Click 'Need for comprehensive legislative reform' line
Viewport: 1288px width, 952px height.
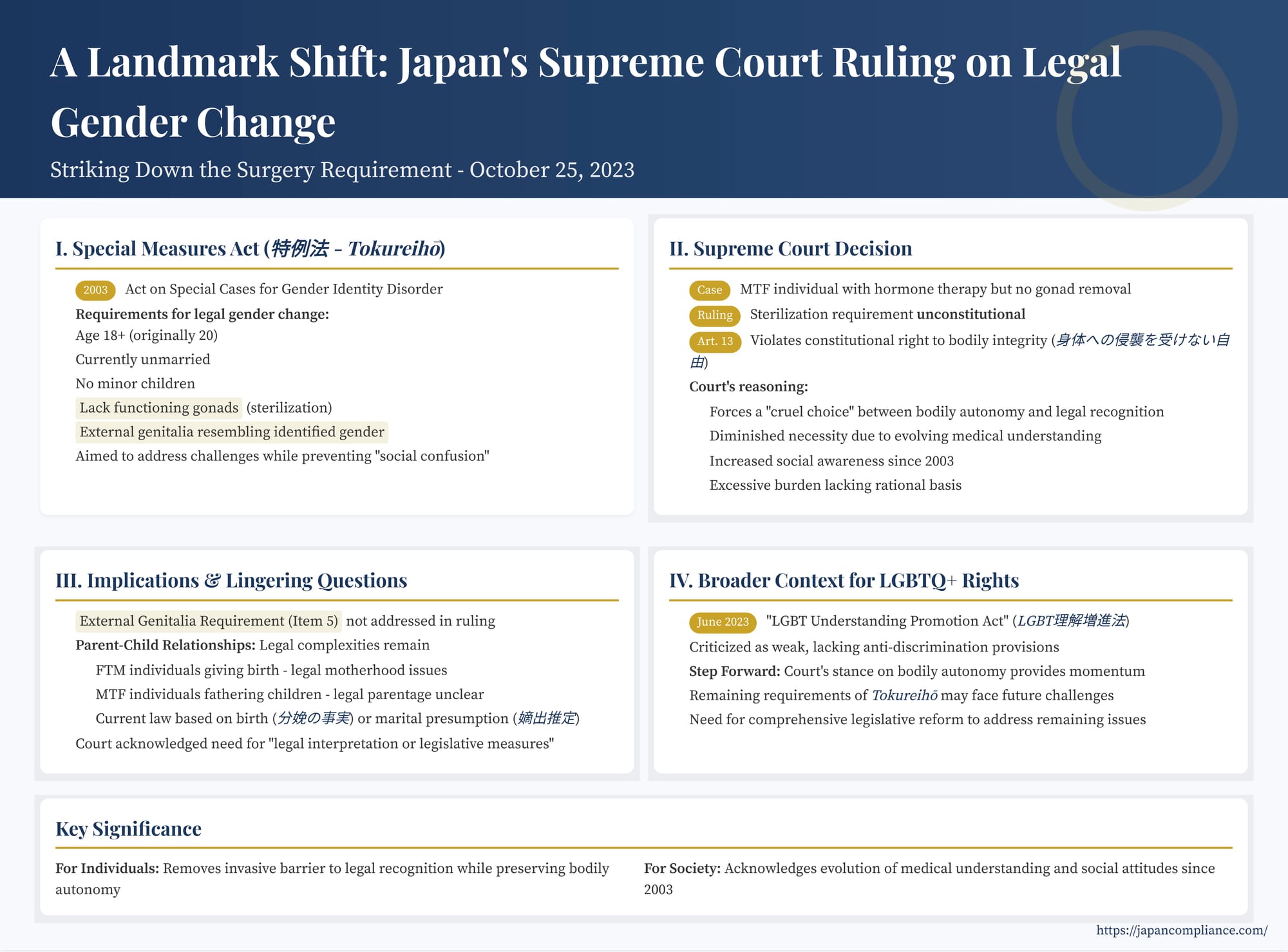click(x=918, y=719)
